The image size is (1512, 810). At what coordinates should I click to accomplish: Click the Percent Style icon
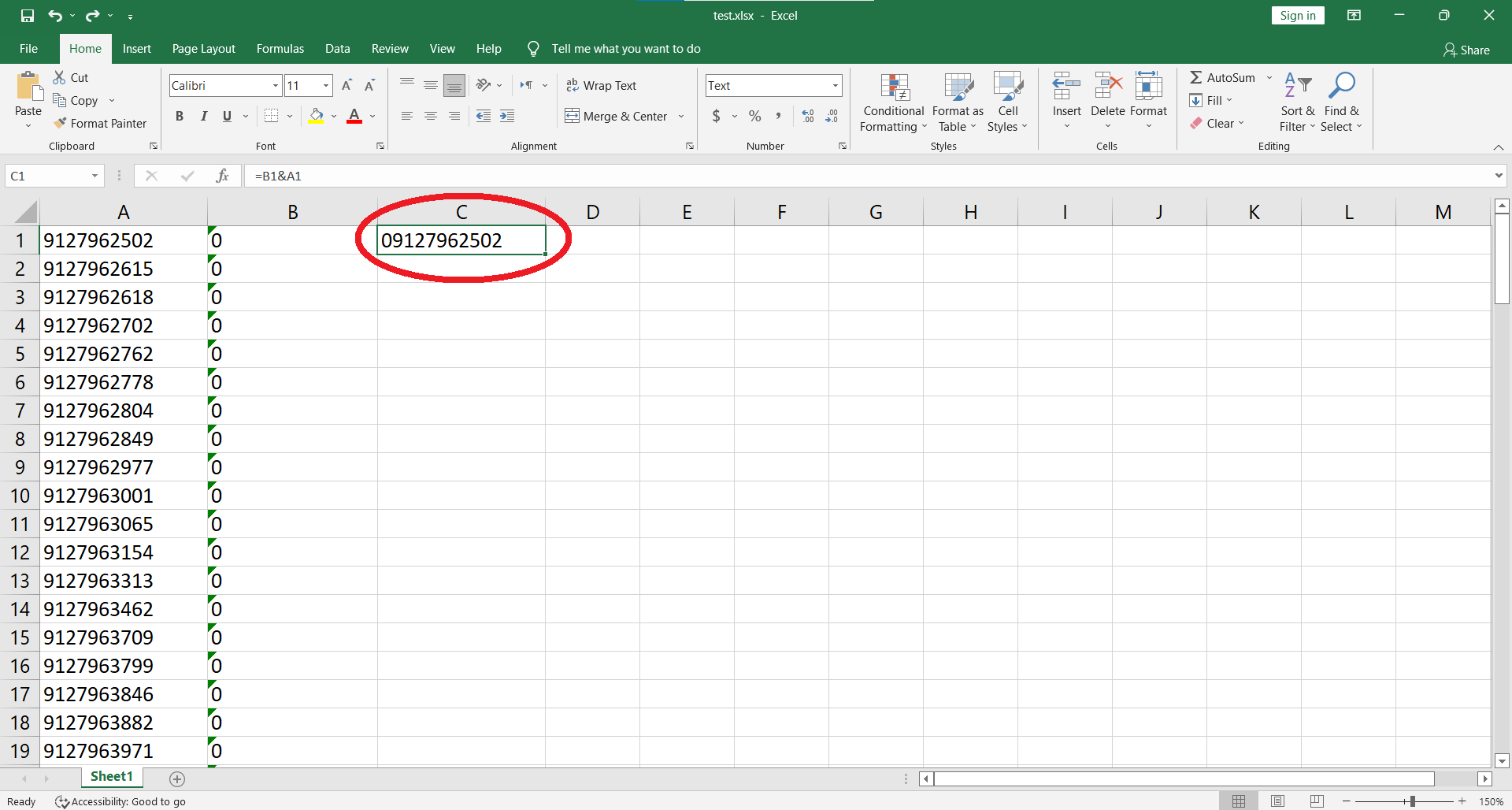point(754,117)
